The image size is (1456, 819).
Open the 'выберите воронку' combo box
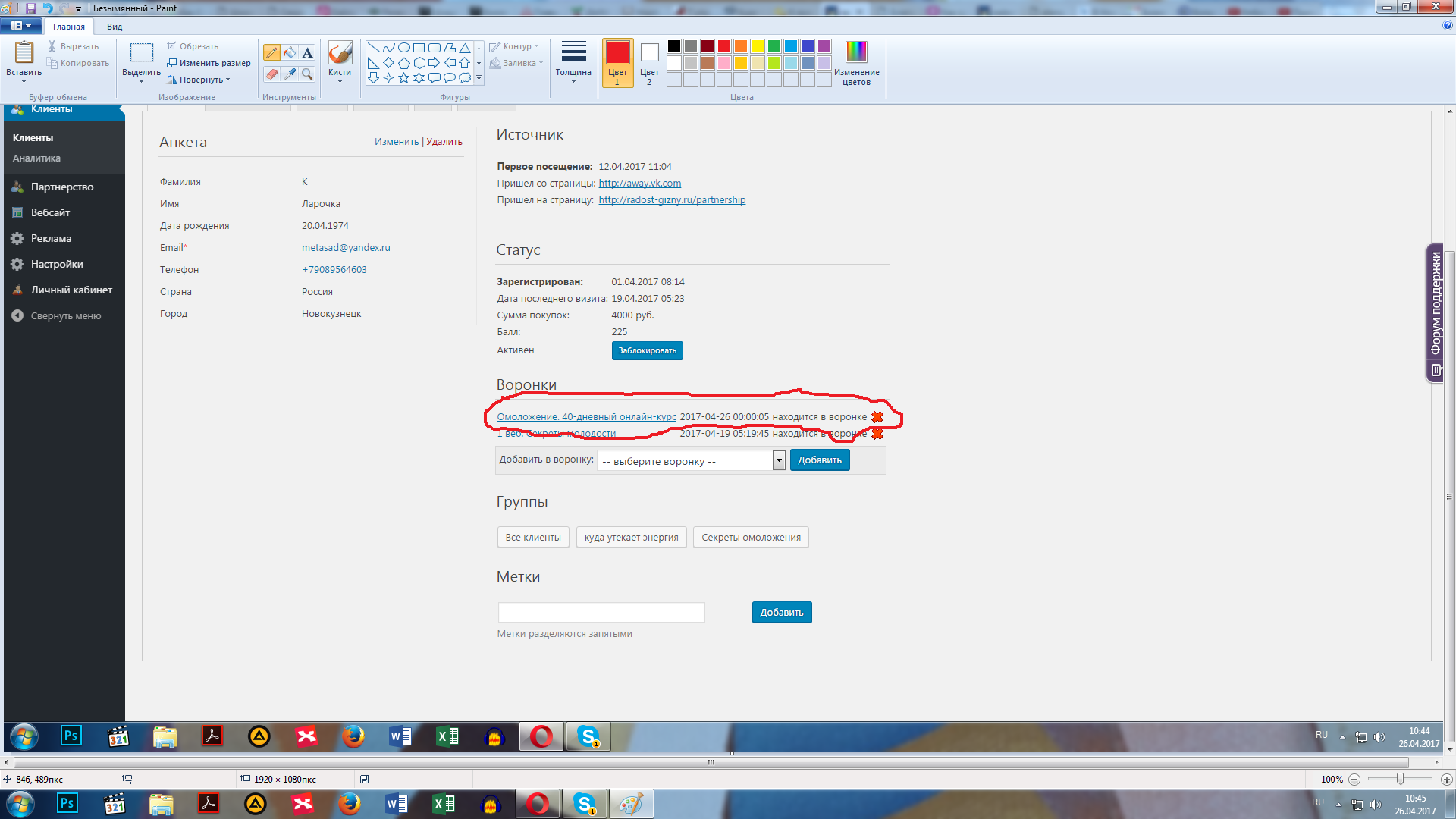tap(691, 460)
